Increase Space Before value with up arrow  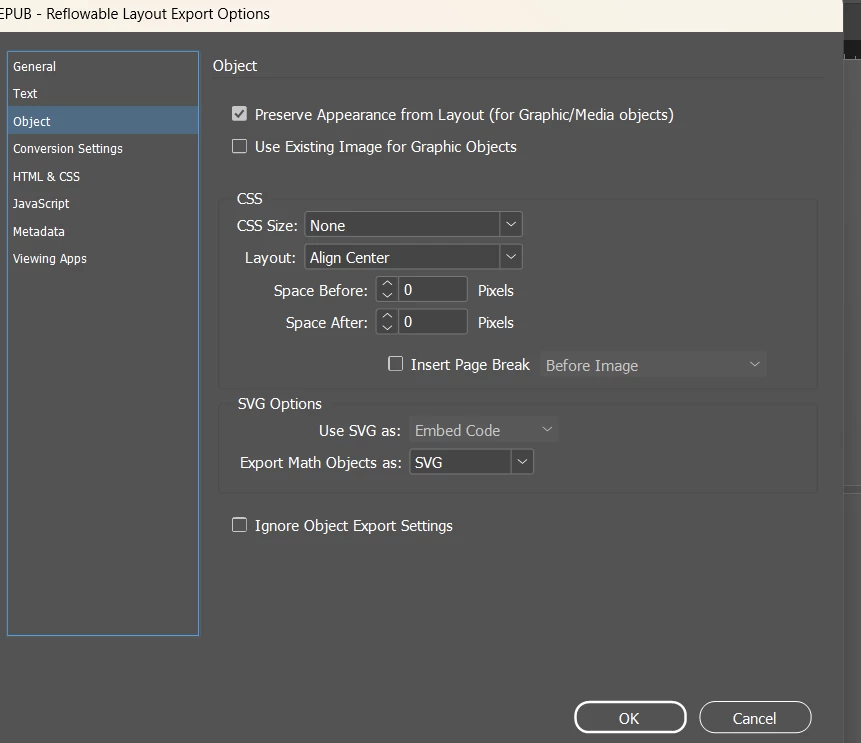point(387,284)
